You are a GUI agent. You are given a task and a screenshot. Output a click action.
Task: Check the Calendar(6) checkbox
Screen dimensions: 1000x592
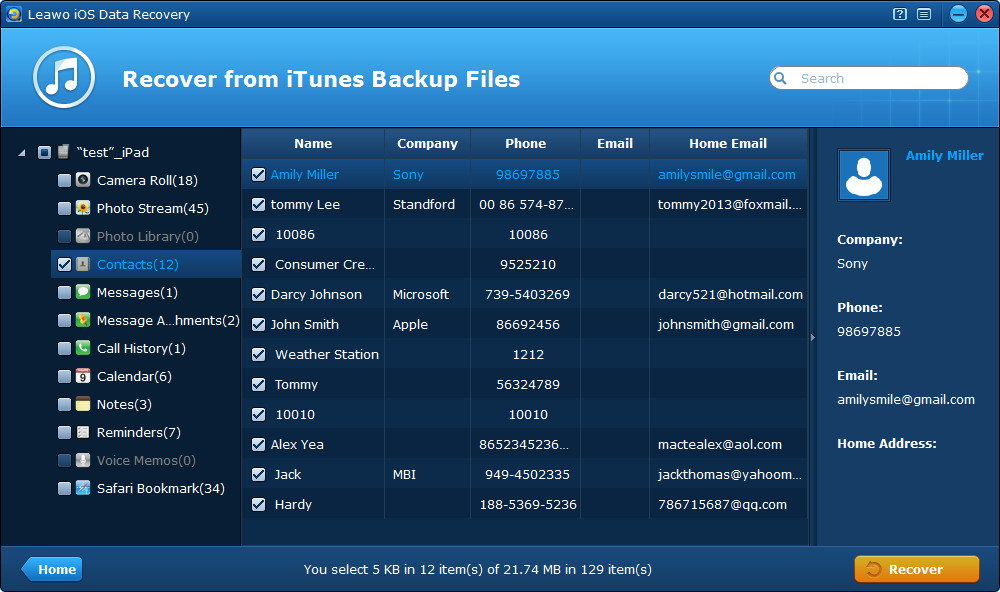[x=64, y=376]
